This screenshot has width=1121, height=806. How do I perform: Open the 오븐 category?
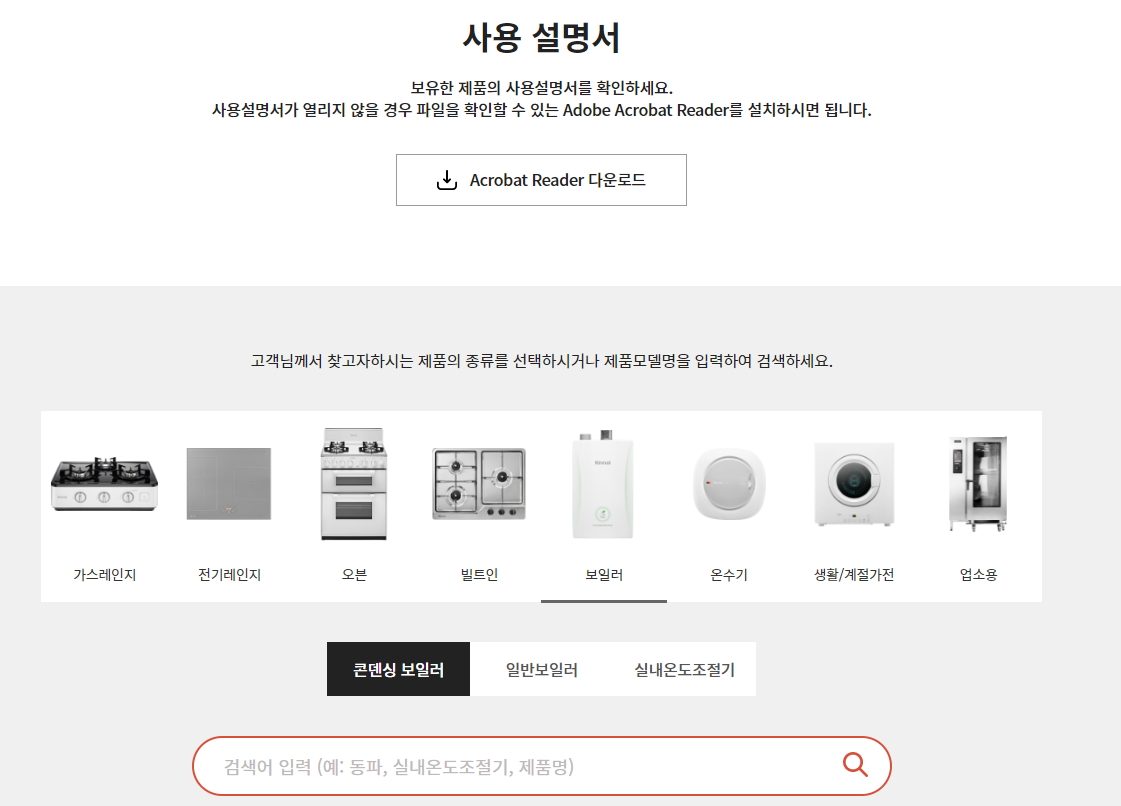[353, 483]
